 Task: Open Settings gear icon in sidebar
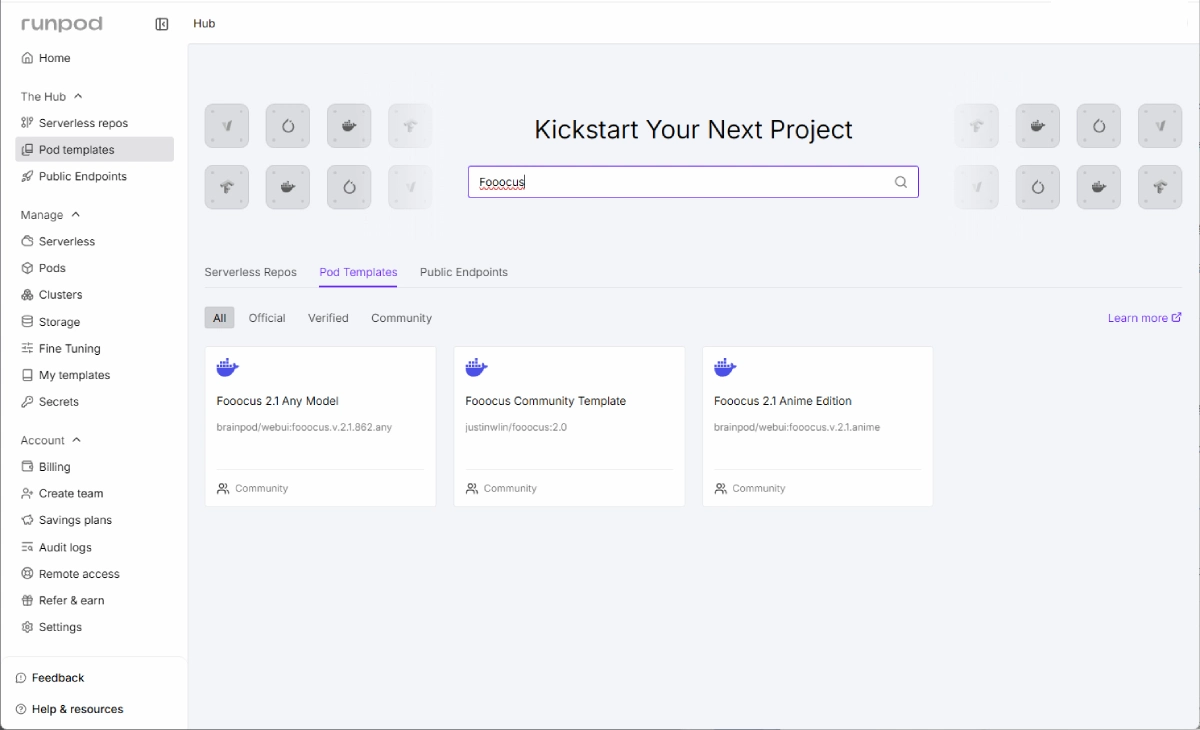[x=28, y=627]
